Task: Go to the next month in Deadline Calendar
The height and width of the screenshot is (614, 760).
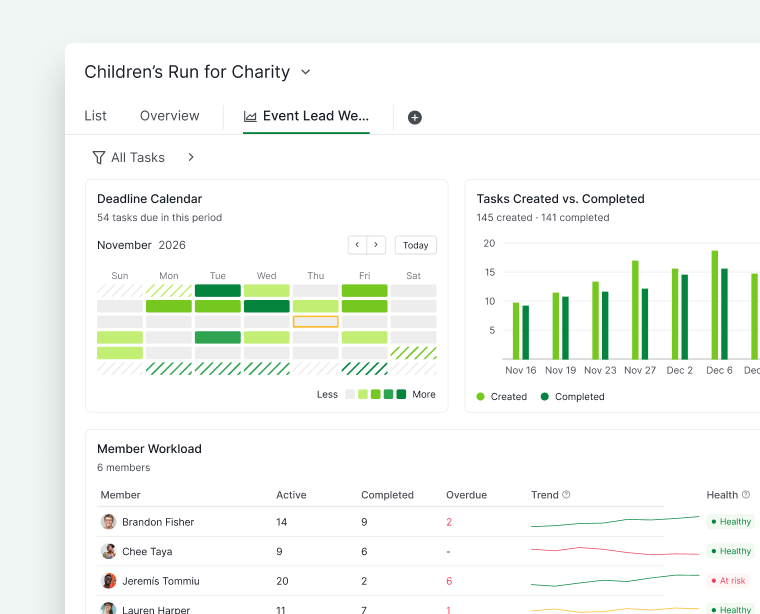Action: [376, 245]
